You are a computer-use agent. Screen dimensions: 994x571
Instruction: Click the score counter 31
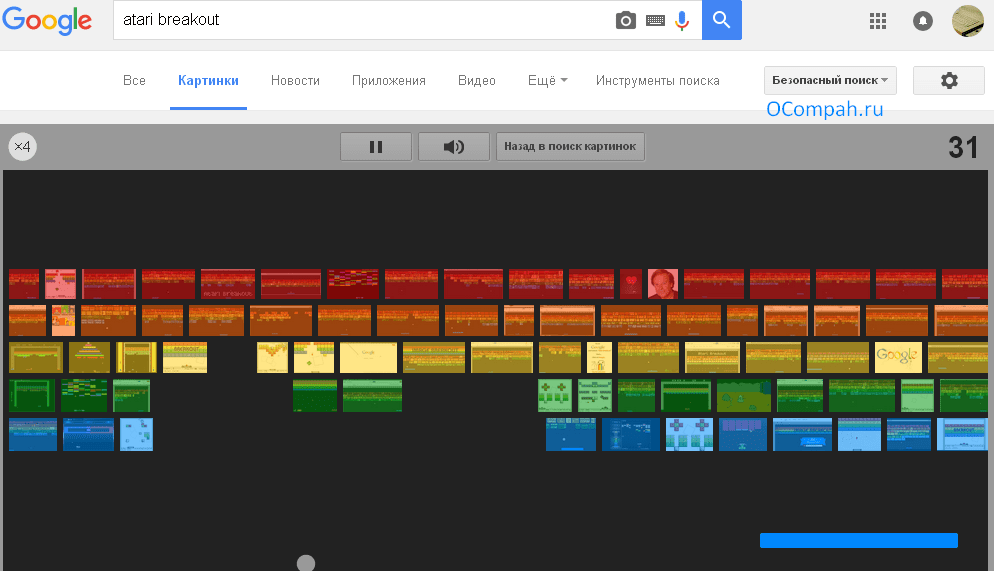tap(963, 147)
